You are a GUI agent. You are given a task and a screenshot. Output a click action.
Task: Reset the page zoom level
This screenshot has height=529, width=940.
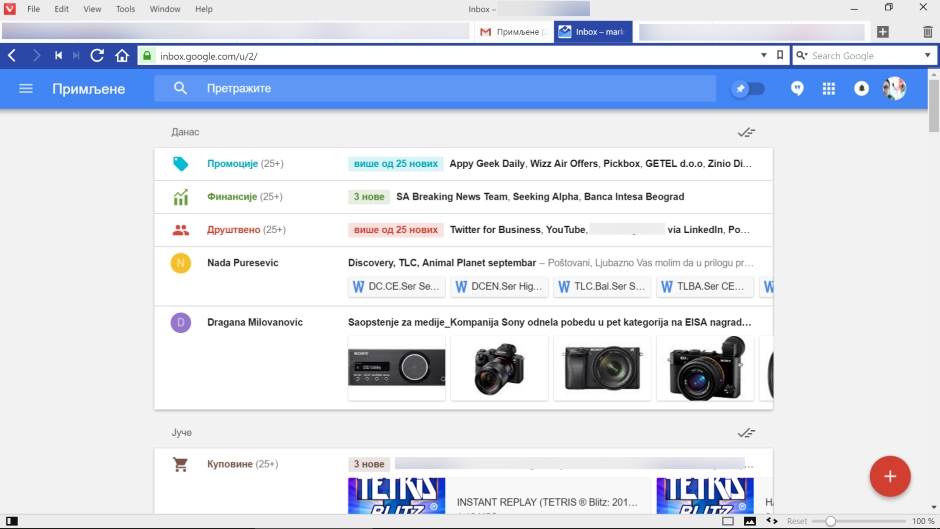[797, 521]
